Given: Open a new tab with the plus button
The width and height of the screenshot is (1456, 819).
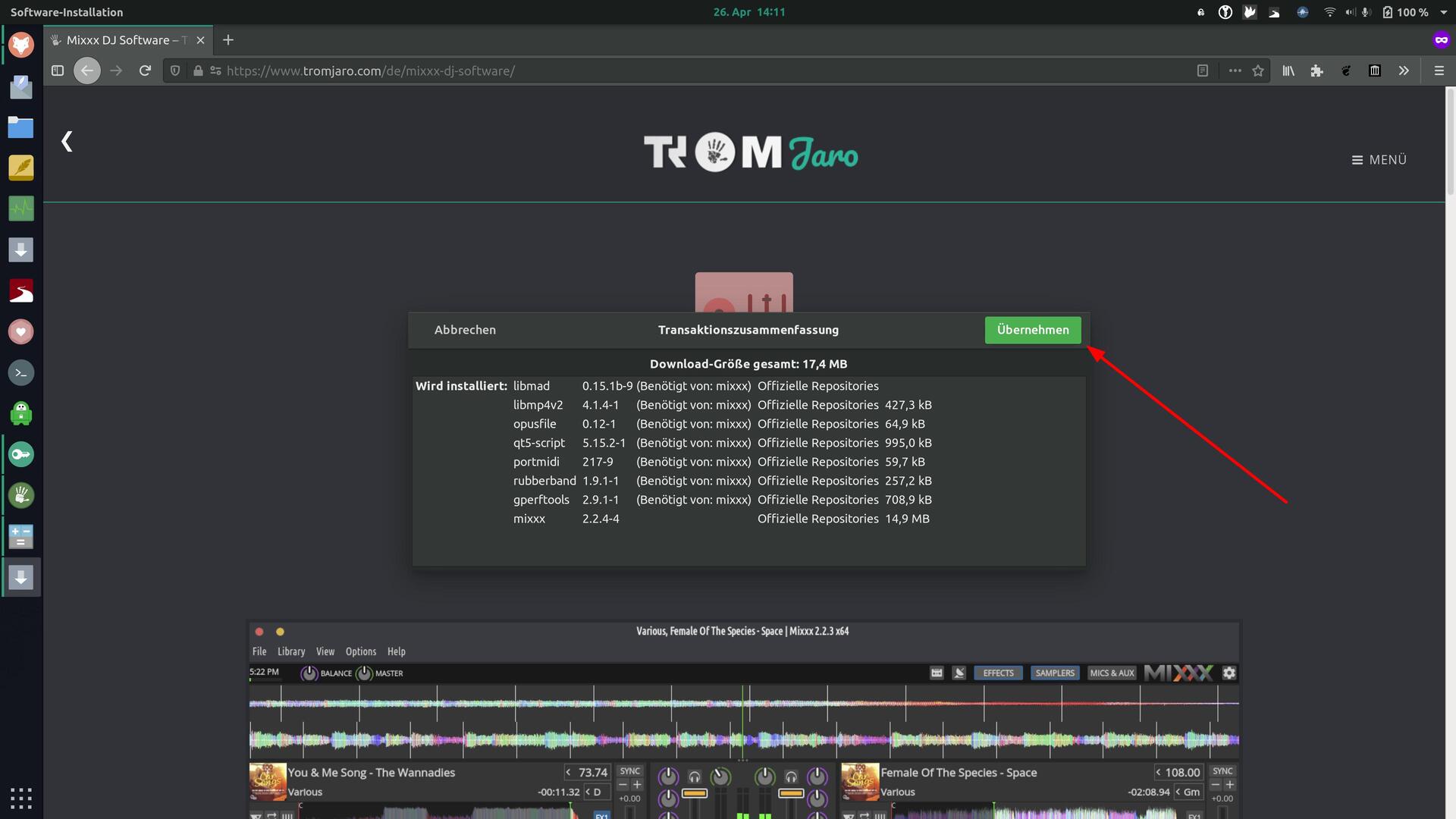Looking at the screenshot, I should pos(228,40).
